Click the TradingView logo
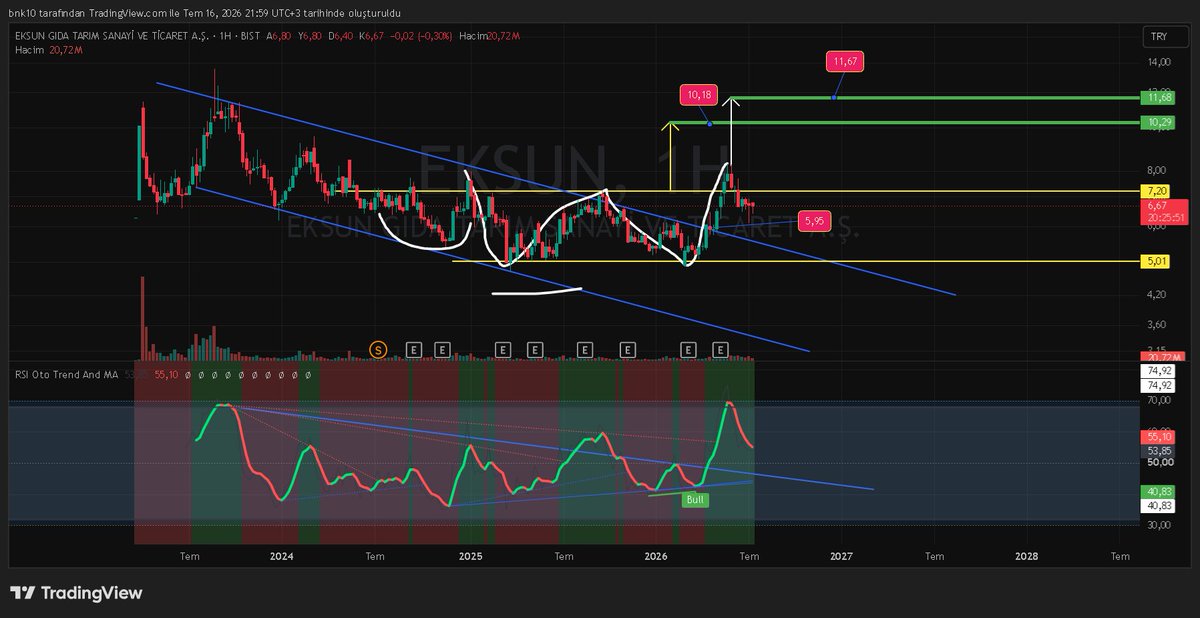The image size is (1200, 618). (x=76, y=593)
